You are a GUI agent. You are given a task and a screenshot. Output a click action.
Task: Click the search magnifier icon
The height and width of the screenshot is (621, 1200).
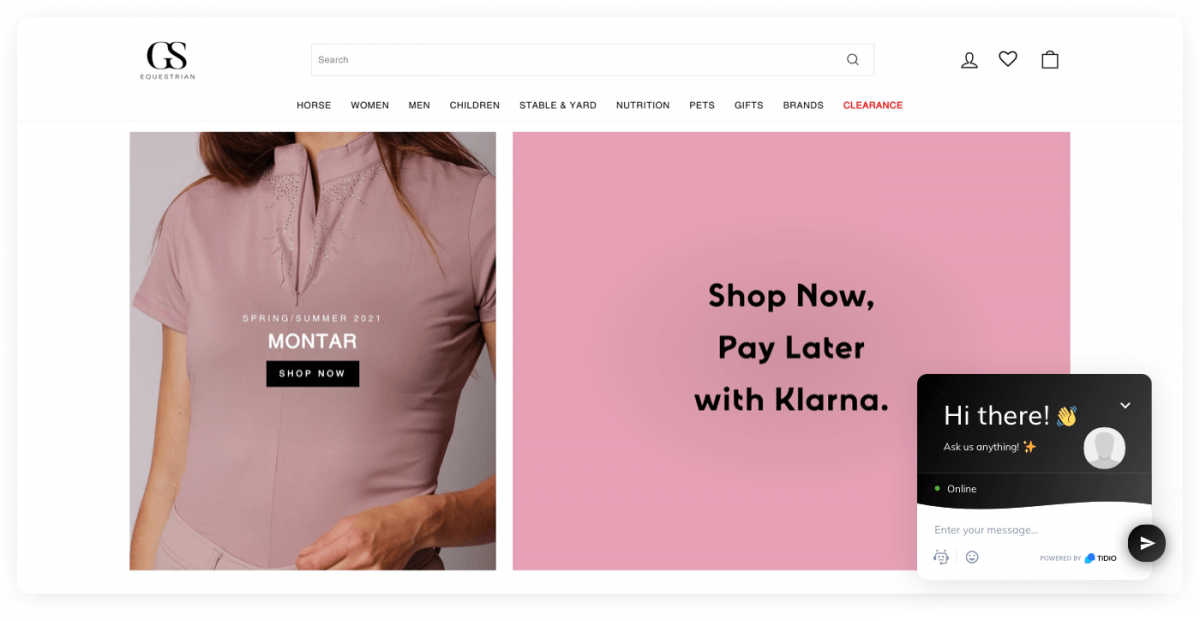point(852,60)
